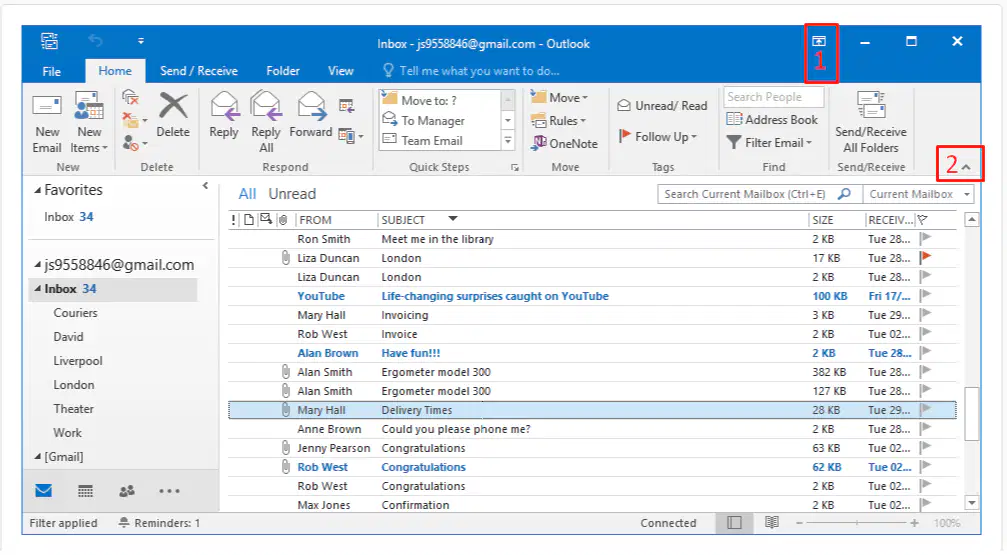Click the Meeting reply icon

click(x=347, y=106)
